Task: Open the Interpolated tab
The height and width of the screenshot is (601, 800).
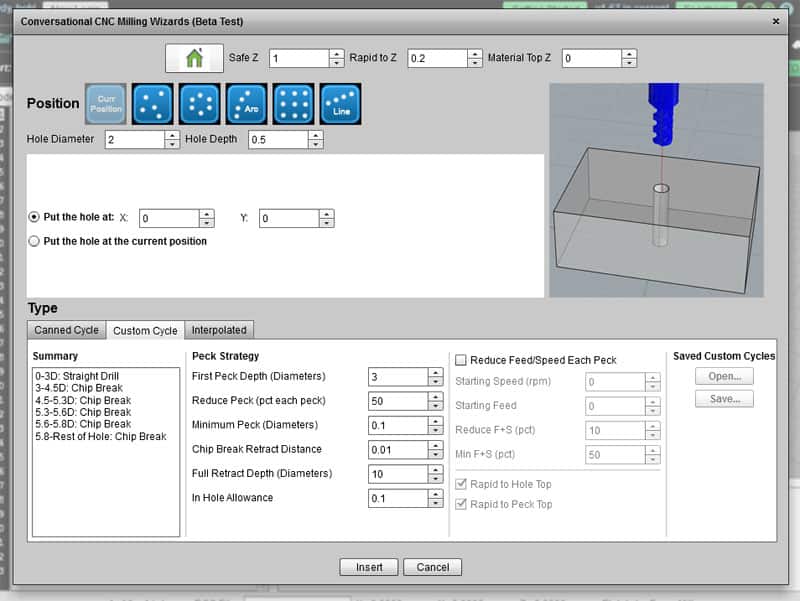Action: coord(220,329)
